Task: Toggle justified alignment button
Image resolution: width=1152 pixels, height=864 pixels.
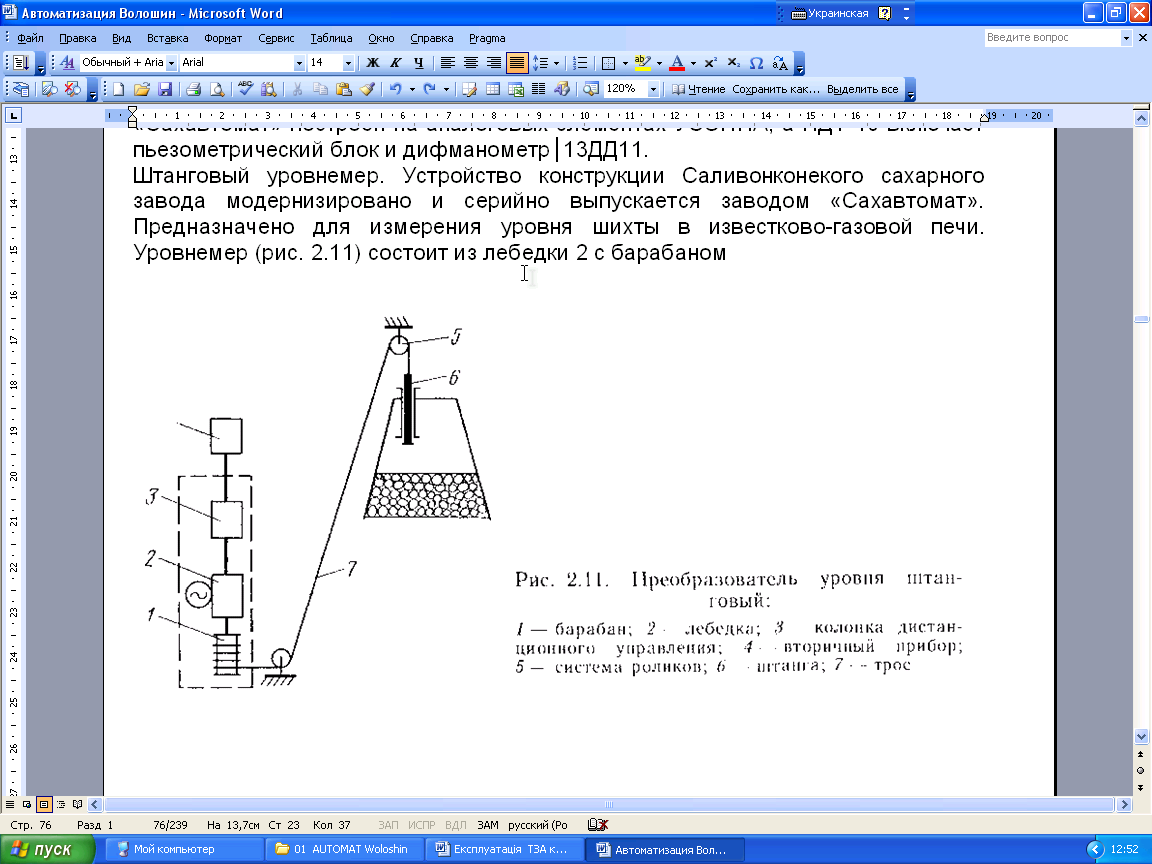Action: [x=516, y=63]
